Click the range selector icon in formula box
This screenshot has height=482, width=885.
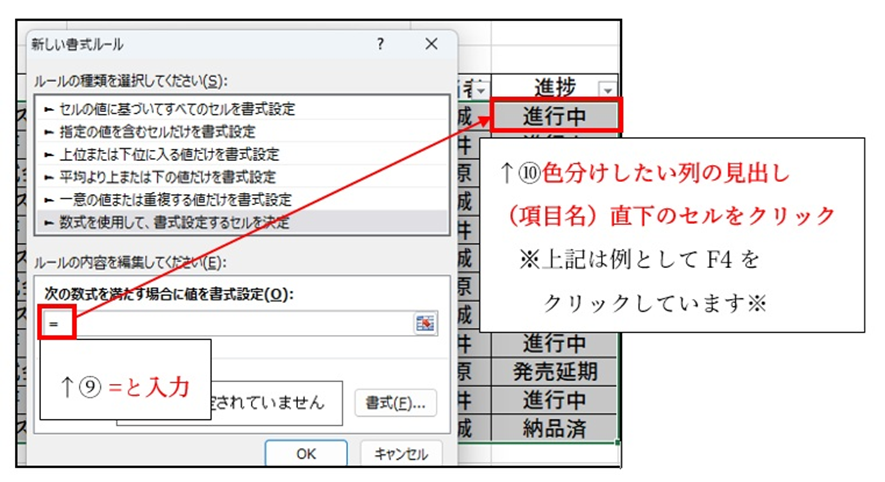(x=426, y=322)
